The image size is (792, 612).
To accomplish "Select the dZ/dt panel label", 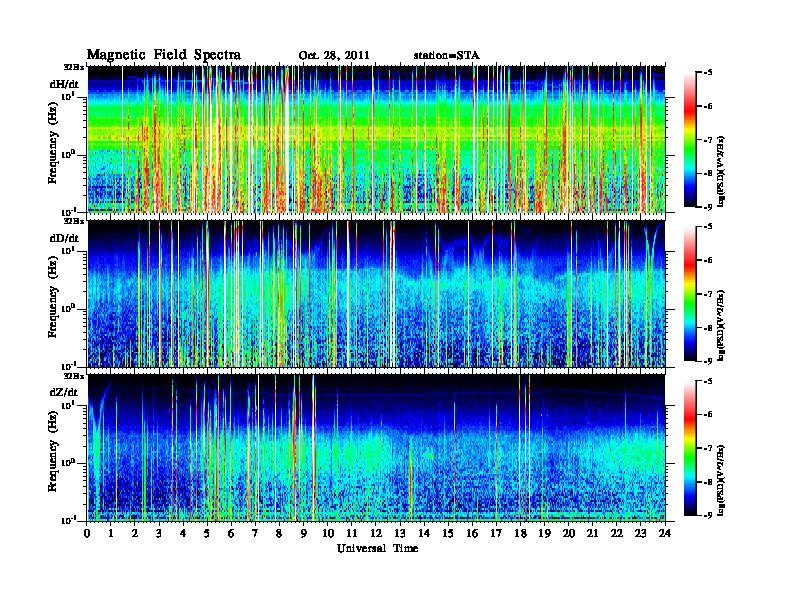I will point(64,392).
